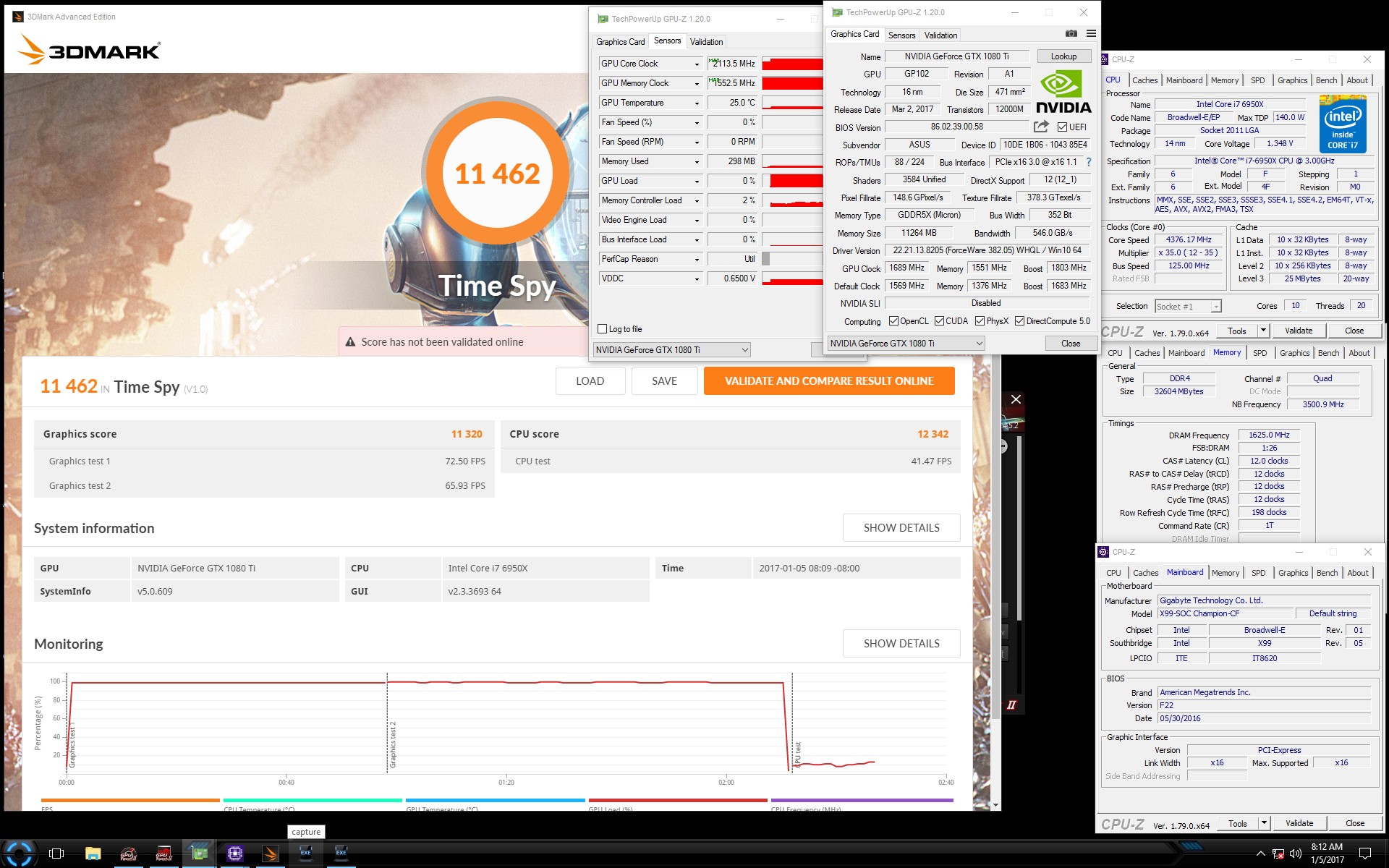Image resolution: width=1389 pixels, height=868 pixels.
Task: Click the NVIDIA logo in GPU-Z
Action: coord(1063,92)
